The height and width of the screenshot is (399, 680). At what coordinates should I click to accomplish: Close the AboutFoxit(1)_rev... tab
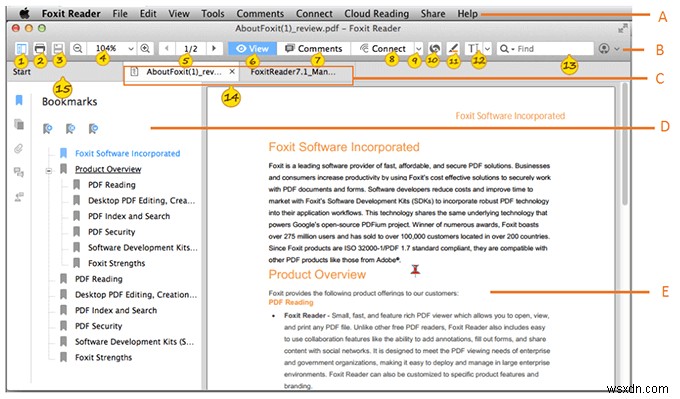232,72
